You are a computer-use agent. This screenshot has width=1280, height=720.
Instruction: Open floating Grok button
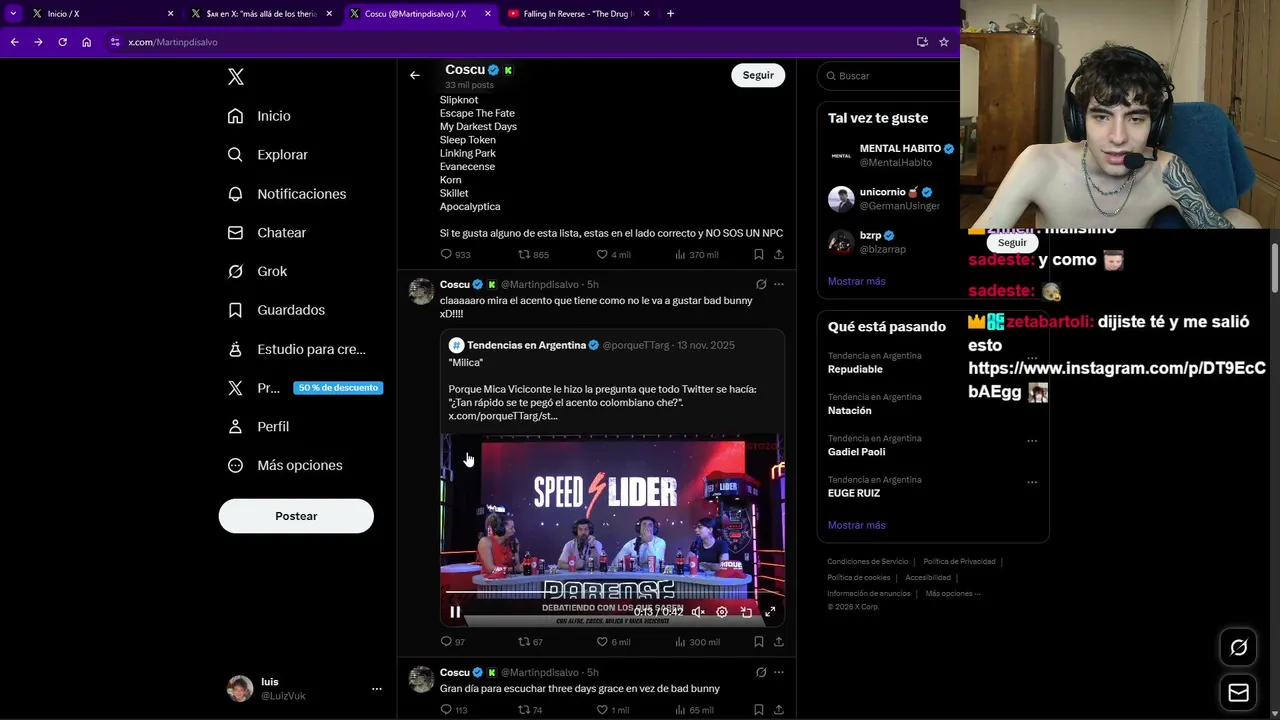(x=1239, y=648)
